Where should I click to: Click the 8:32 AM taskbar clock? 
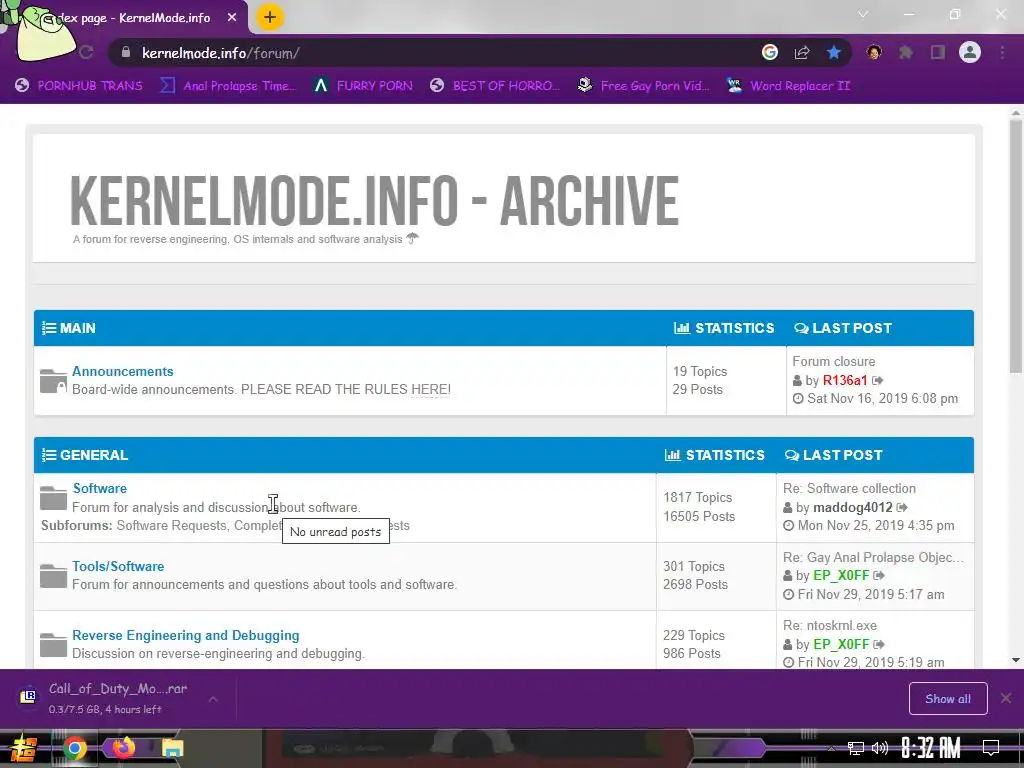(931, 748)
